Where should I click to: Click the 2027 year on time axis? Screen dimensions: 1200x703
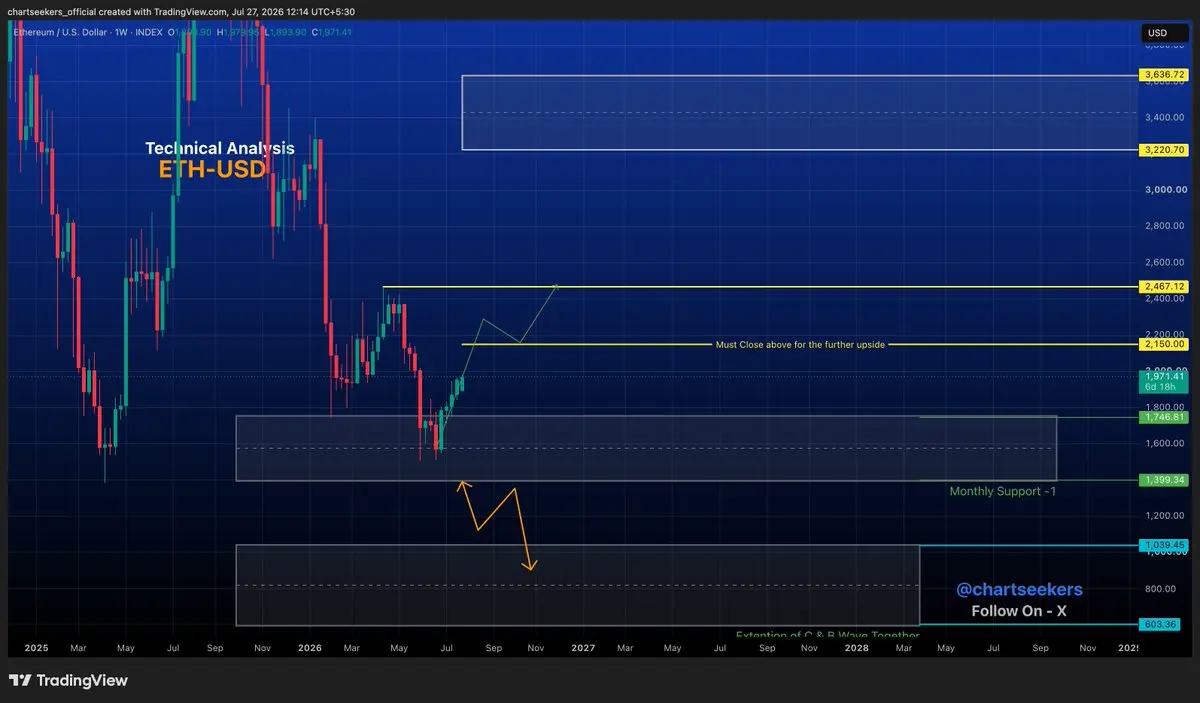(x=583, y=648)
